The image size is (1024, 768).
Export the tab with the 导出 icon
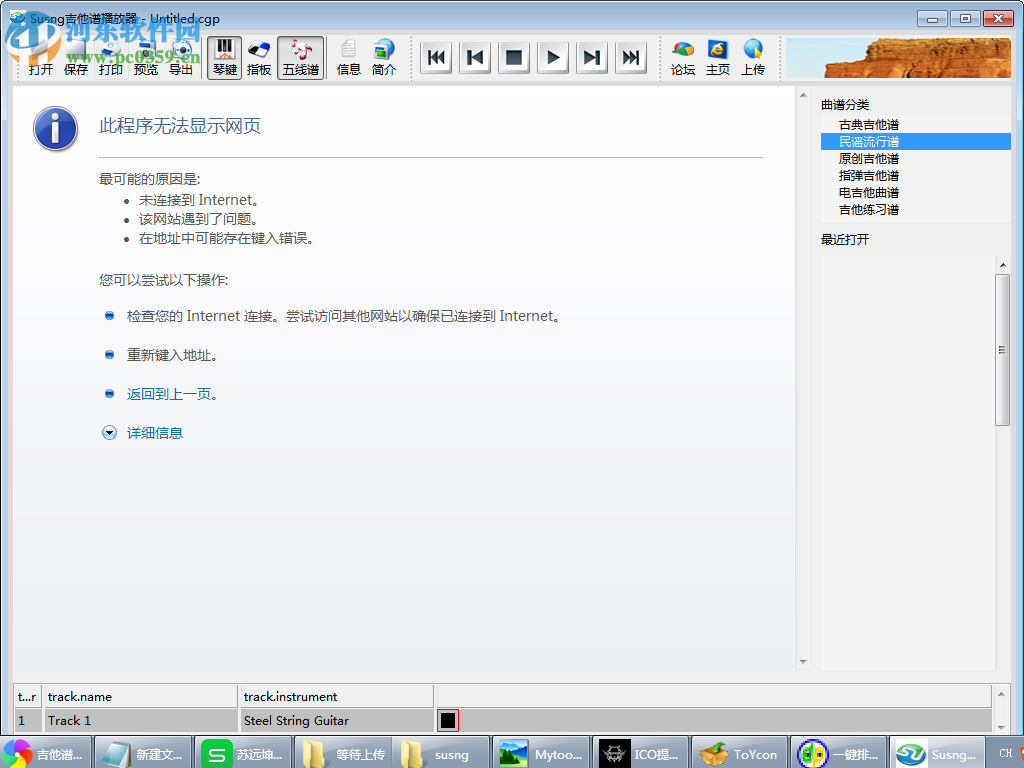pyautogui.click(x=180, y=57)
